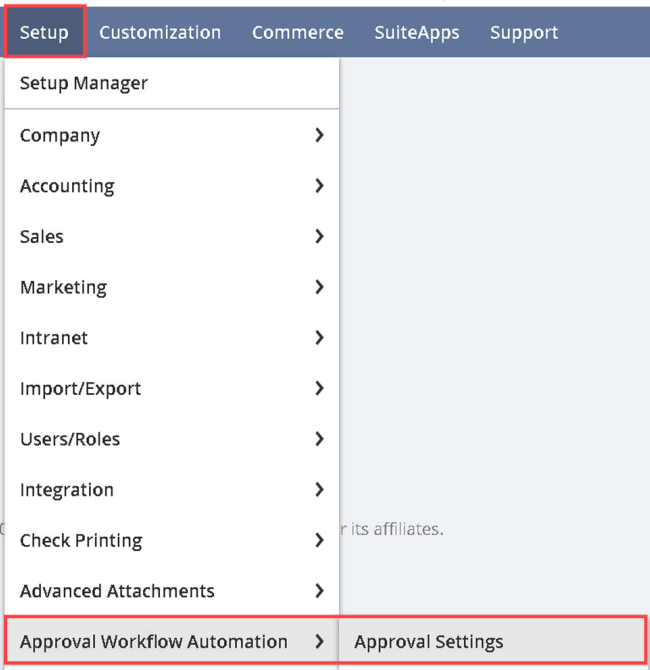
Task: Expand the Marketing submenu arrow
Action: (319, 287)
